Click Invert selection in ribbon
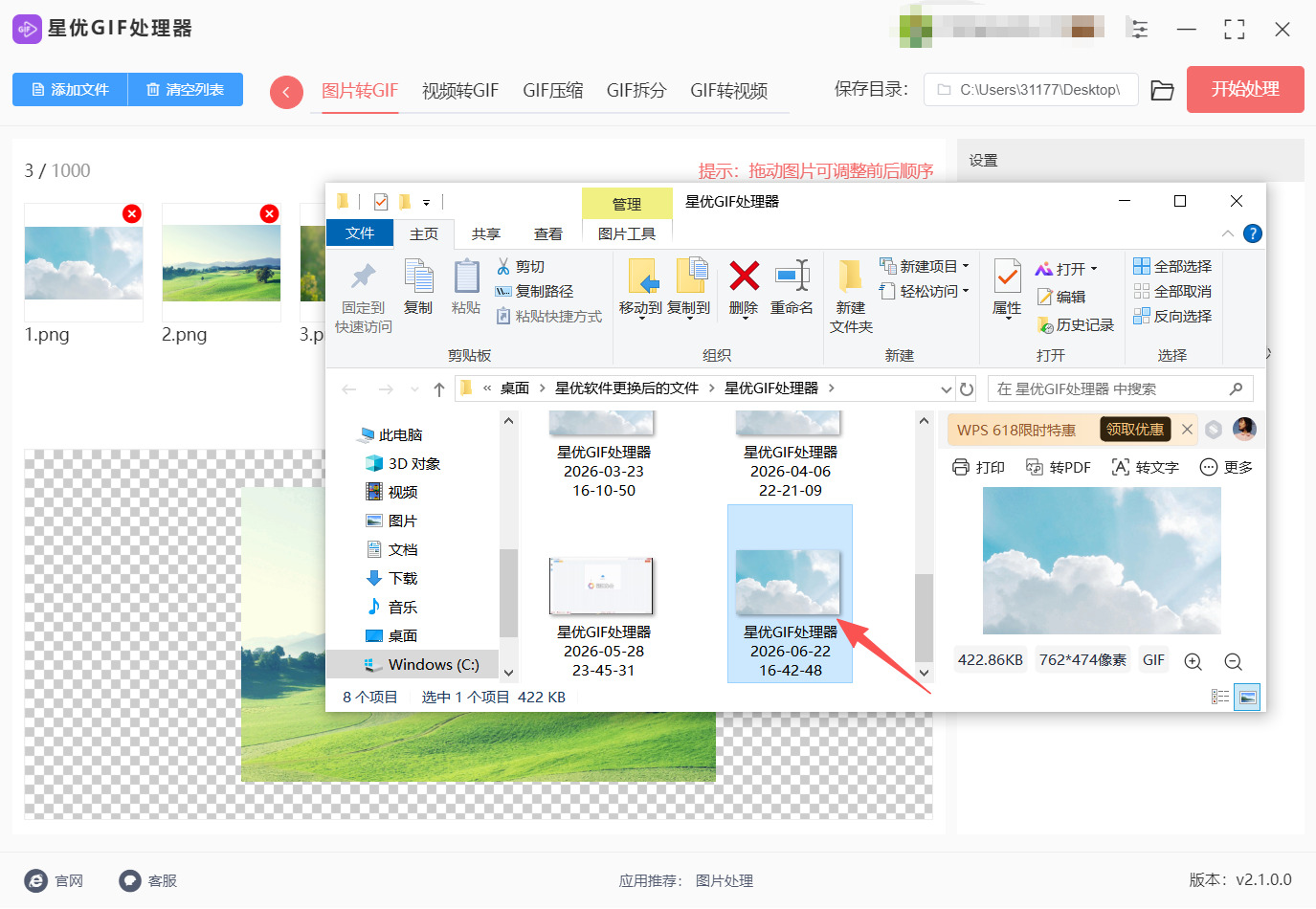 pyautogui.click(x=1172, y=316)
